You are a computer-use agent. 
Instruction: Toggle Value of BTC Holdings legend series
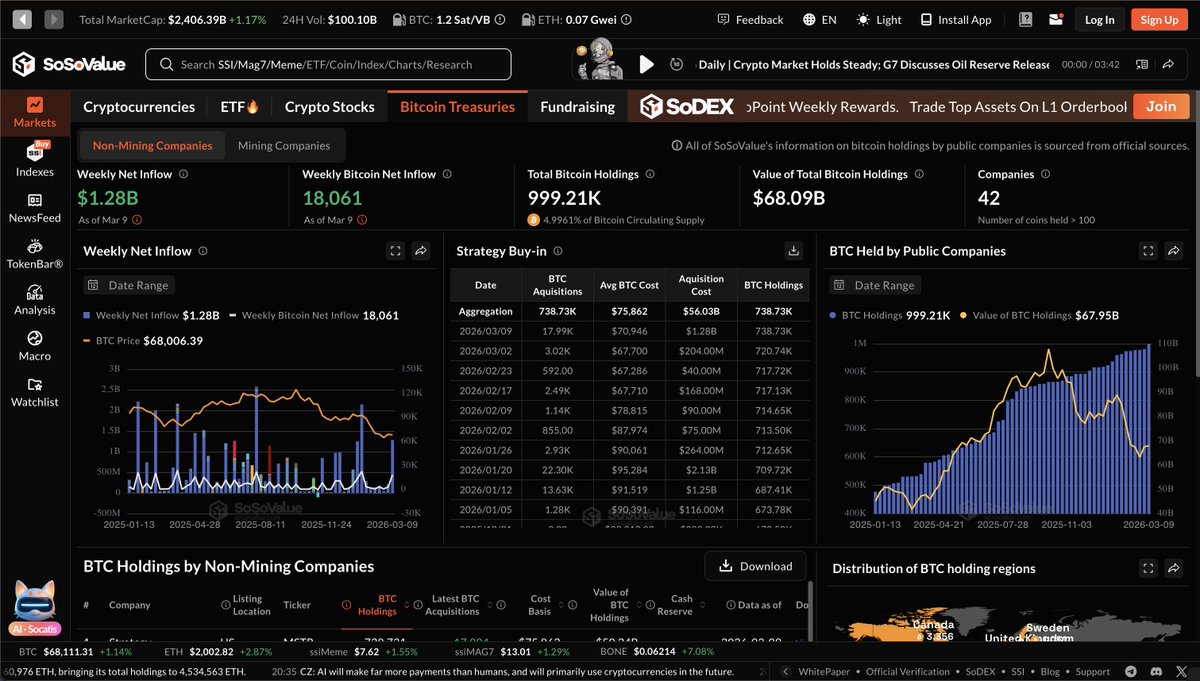coord(1039,315)
